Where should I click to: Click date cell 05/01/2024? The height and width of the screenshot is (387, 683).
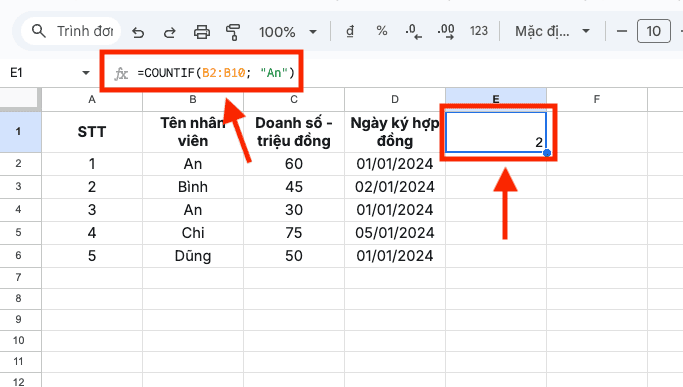395,233
